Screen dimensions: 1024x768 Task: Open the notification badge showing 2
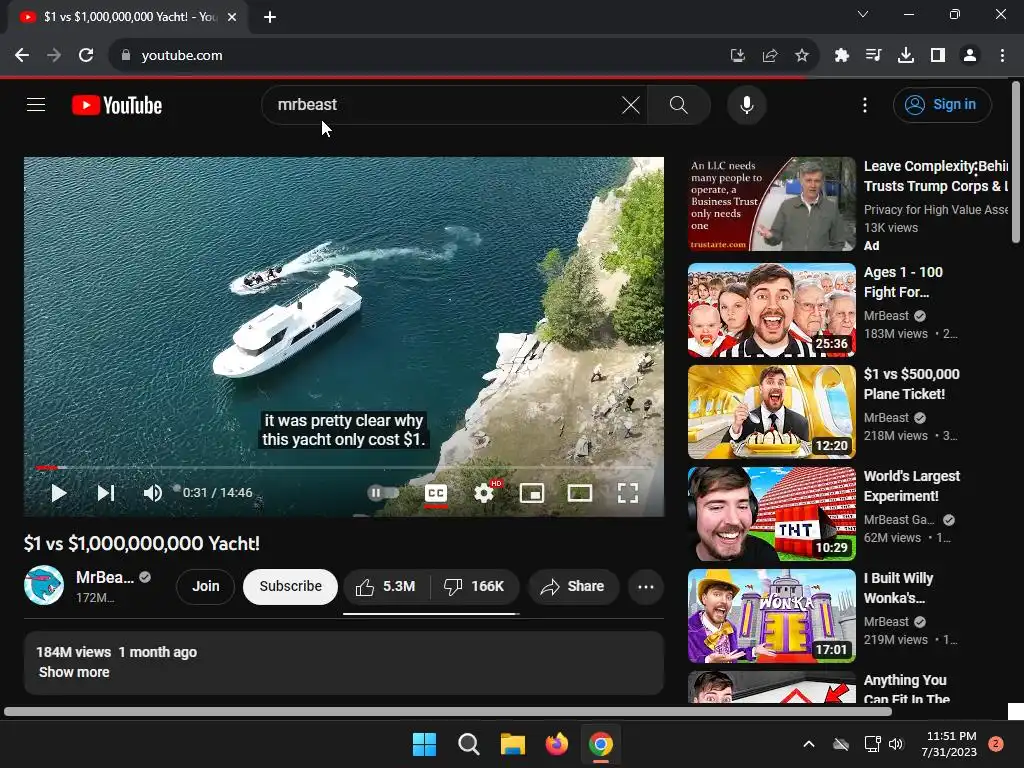coord(995,744)
